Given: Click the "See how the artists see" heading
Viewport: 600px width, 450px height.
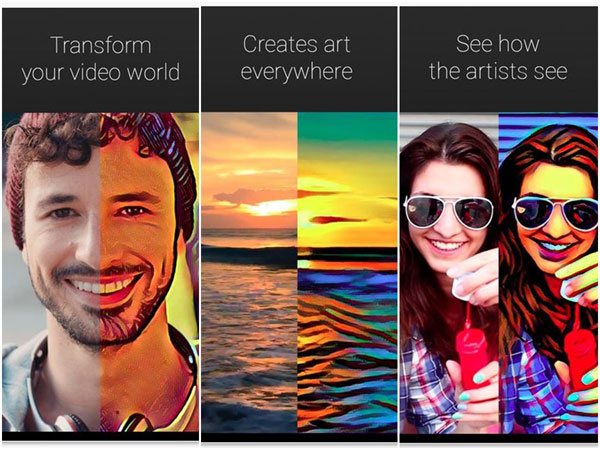Looking at the screenshot, I should (498, 57).
